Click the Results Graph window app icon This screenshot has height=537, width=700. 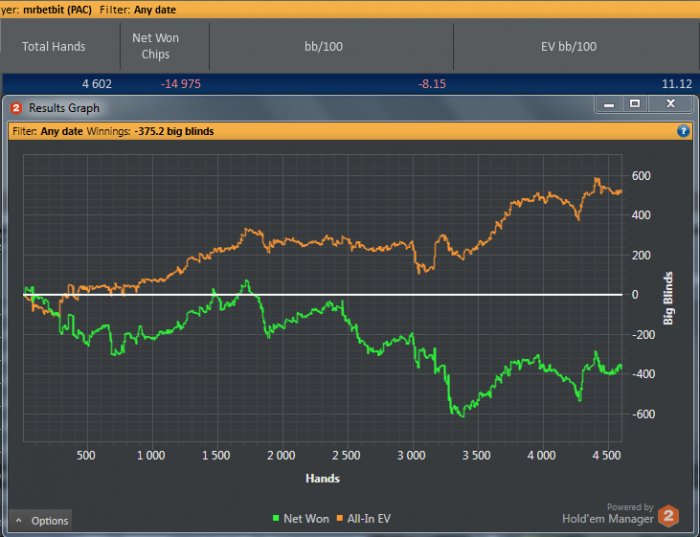(x=16, y=107)
